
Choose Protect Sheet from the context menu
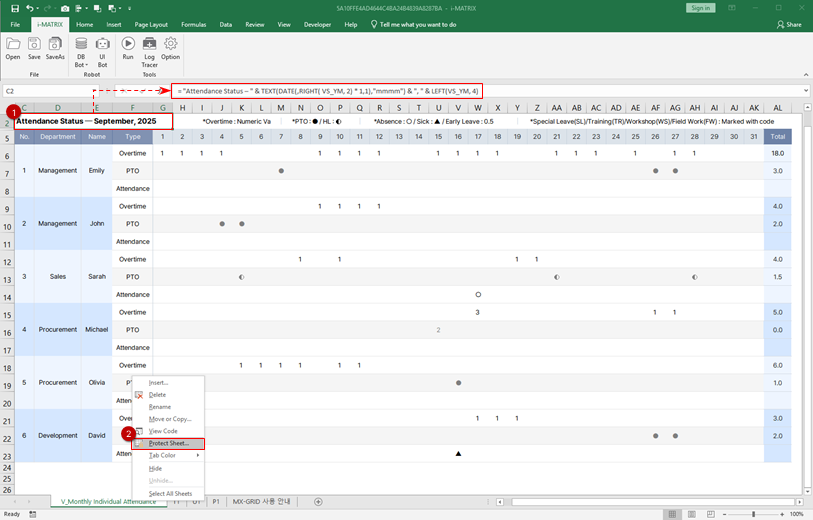click(x=168, y=443)
